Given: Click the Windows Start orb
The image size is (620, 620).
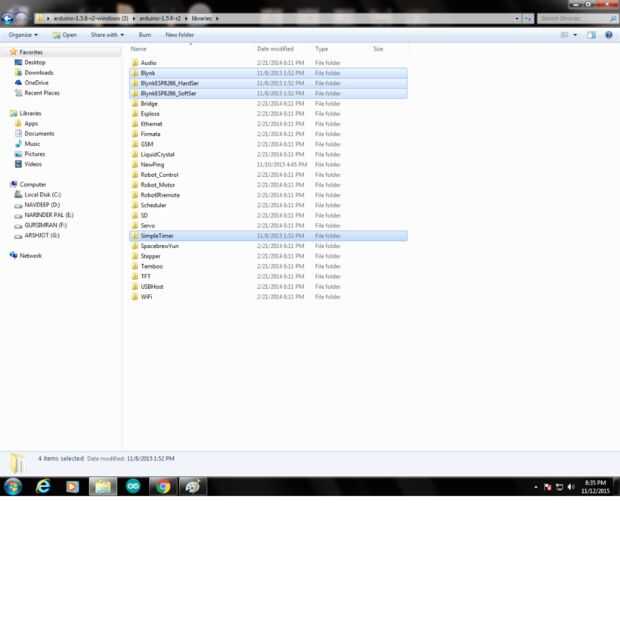Looking at the screenshot, I should (13, 486).
